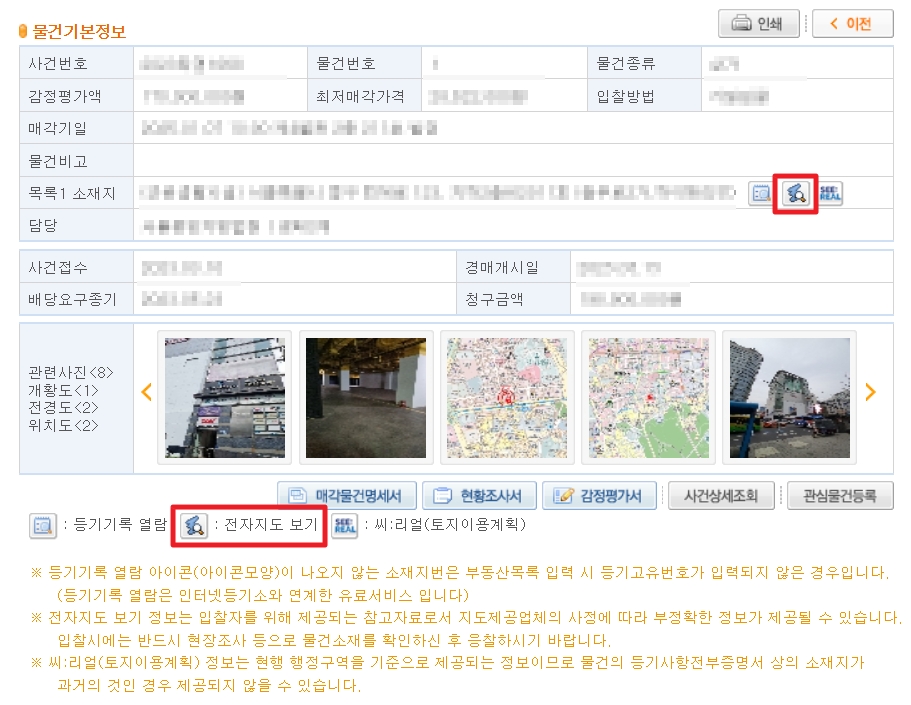Click the 사건상세조회 button
The width and height of the screenshot is (911, 705).
[x=721, y=495]
